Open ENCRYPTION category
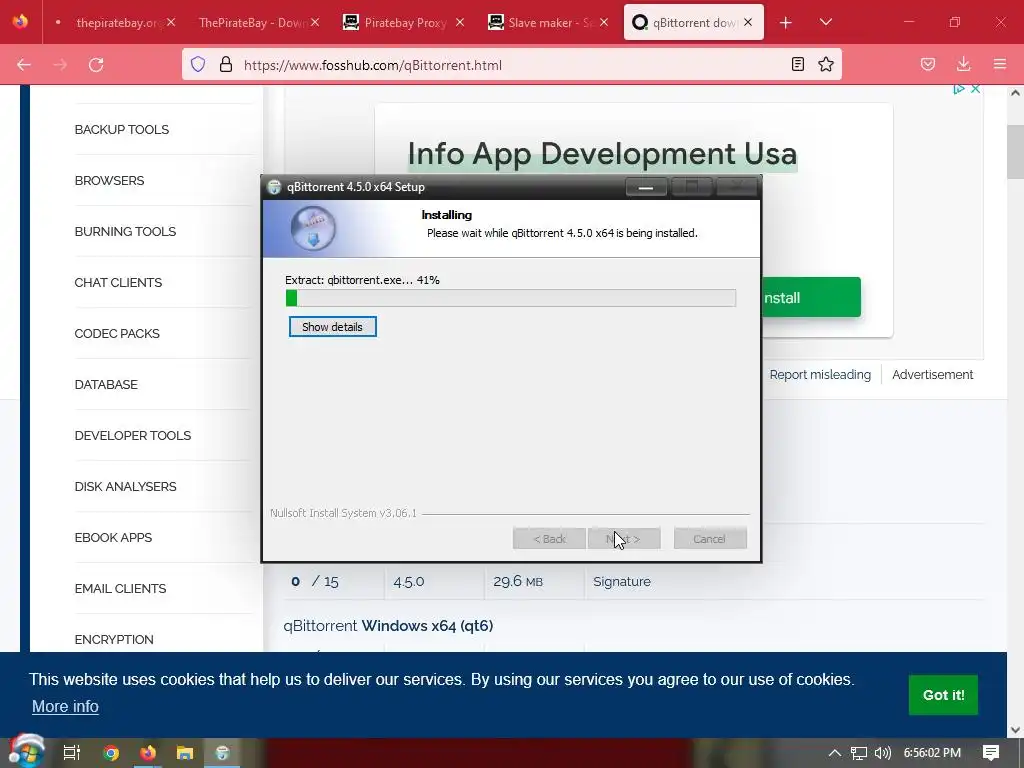This screenshot has height=768, width=1024. click(114, 639)
